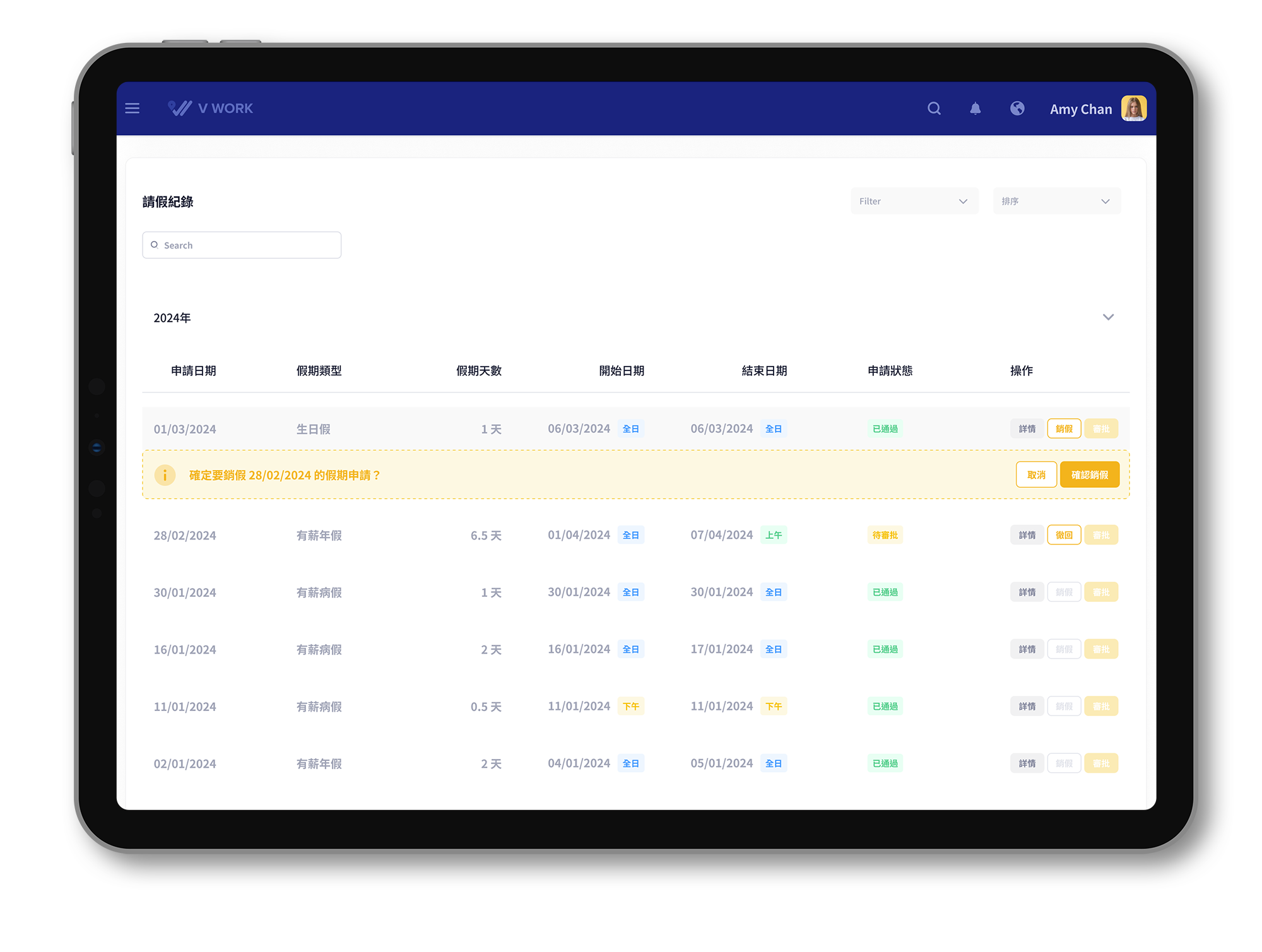Click 撤回 on the 28/02/2024 request
This screenshot has height=952, width=1262.
1064,535
